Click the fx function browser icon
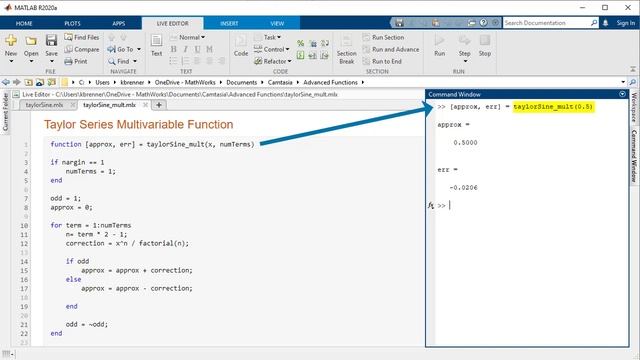640x360 pixels. (431, 205)
